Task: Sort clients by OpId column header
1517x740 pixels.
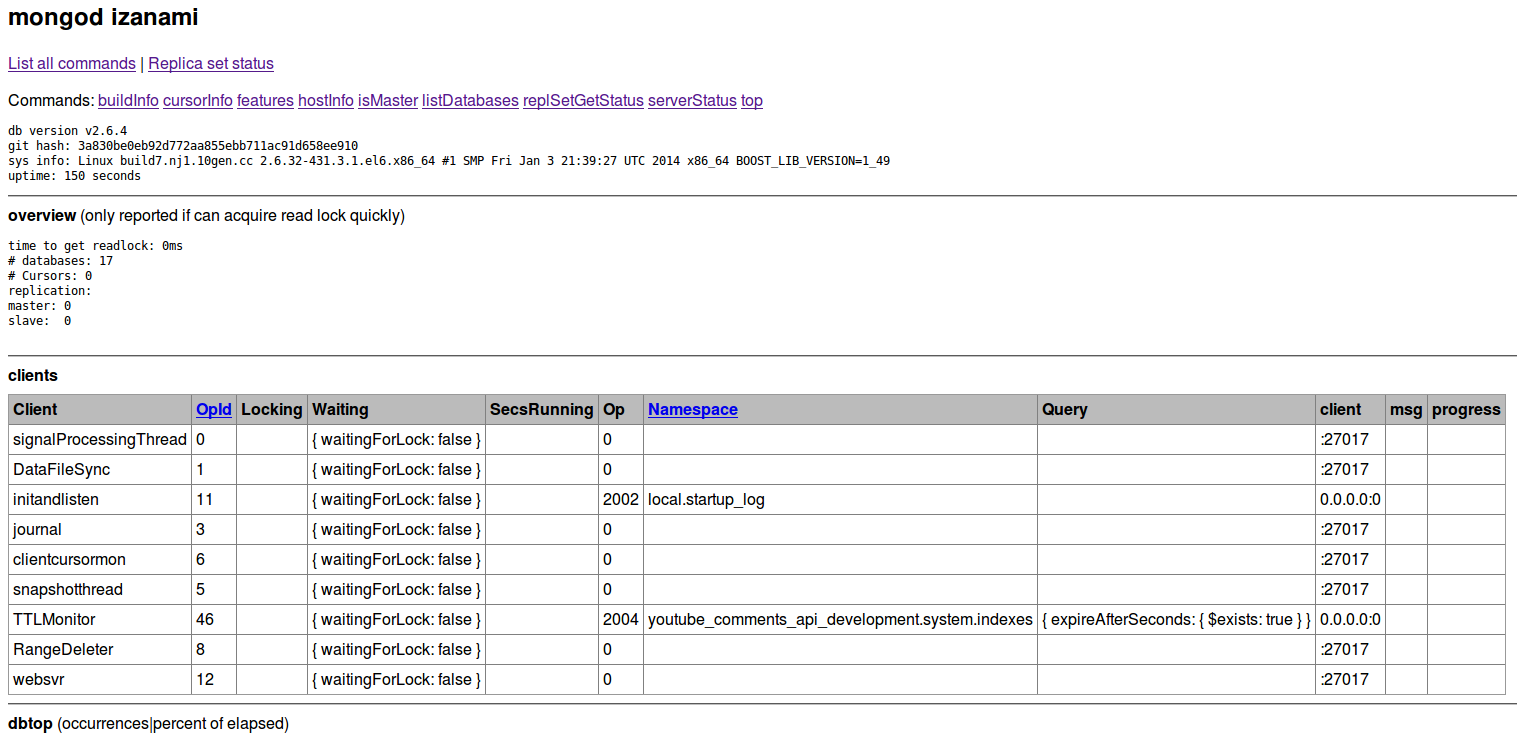Action: tap(214, 409)
